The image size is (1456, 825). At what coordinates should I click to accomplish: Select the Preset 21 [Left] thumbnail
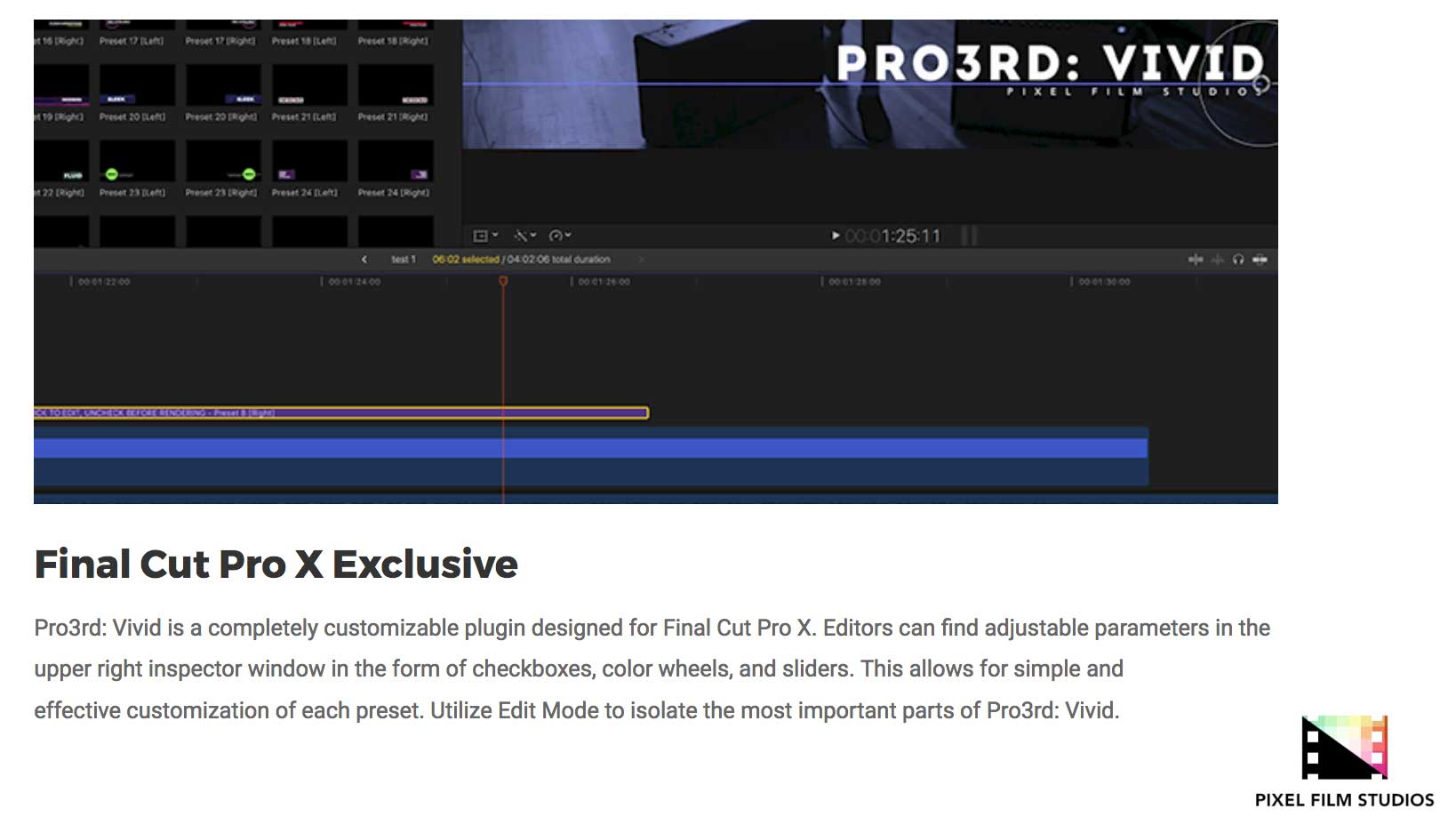[309, 86]
